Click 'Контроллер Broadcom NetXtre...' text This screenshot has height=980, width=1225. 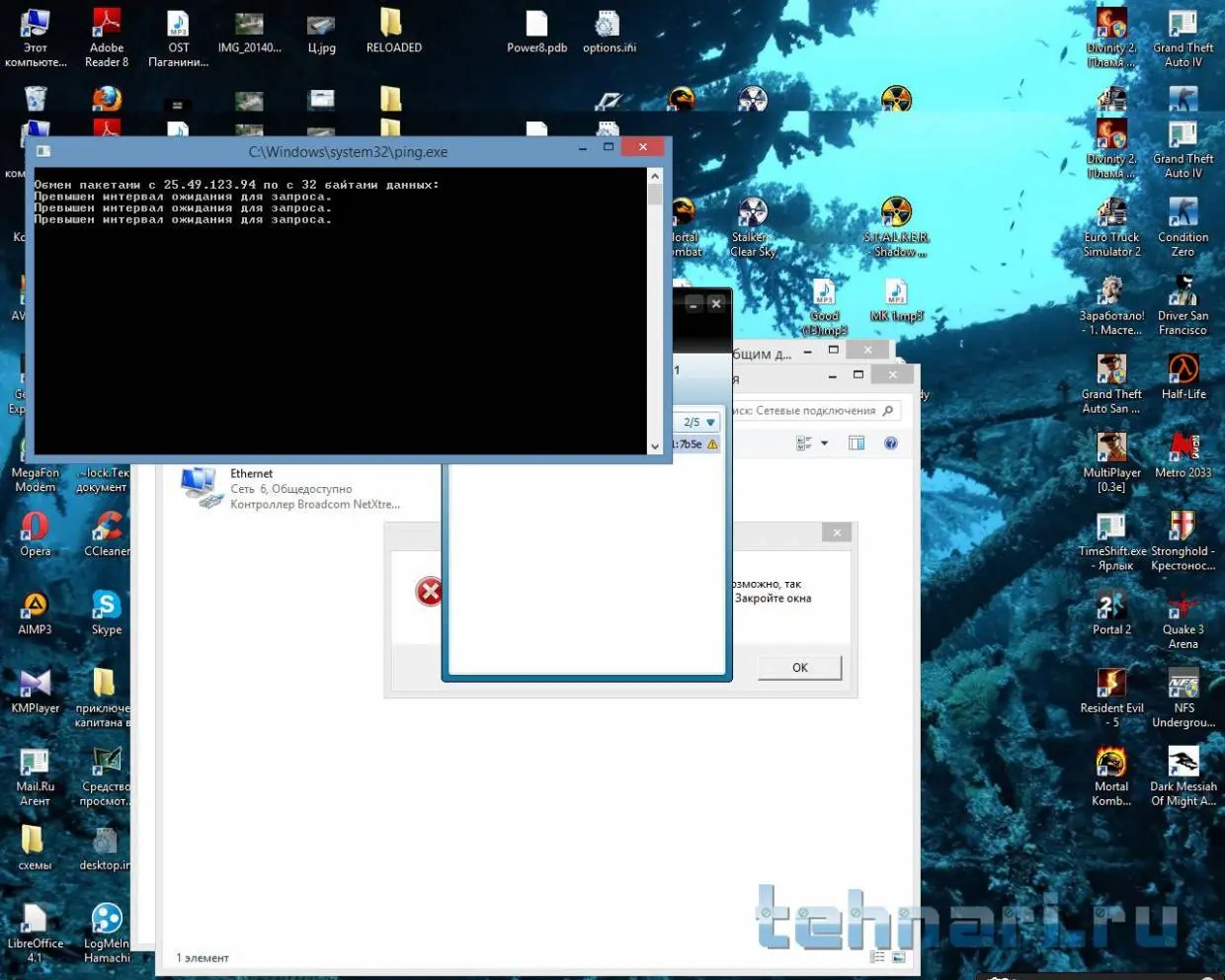[x=315, y=505]
